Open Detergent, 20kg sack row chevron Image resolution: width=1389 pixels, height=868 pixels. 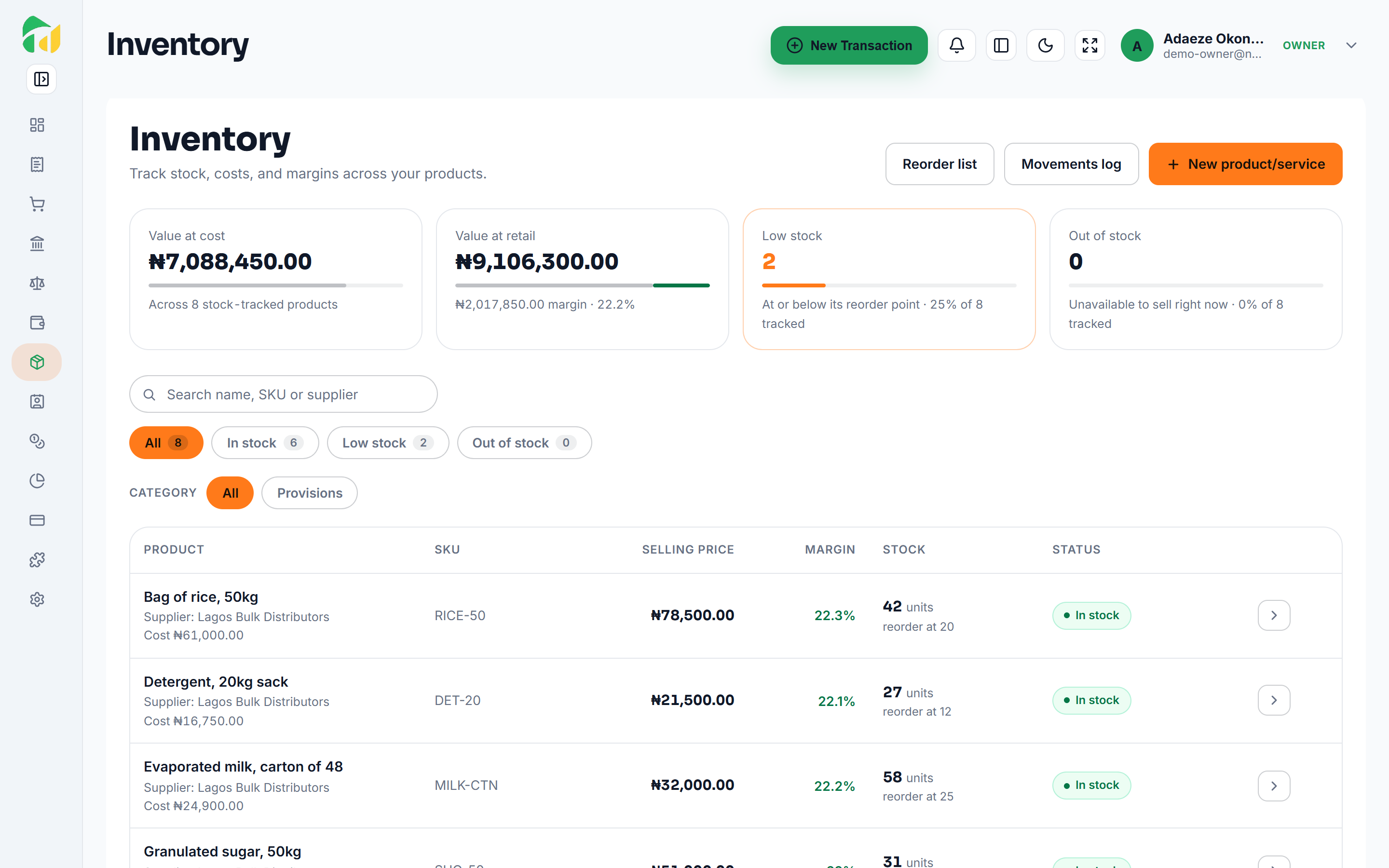(1274, 700)
